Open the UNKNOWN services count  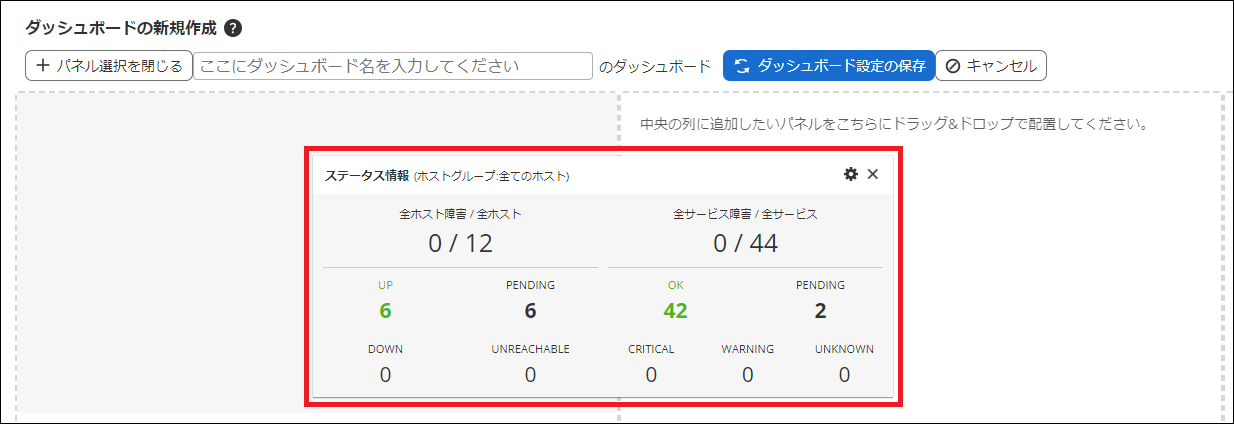(844, 375)
